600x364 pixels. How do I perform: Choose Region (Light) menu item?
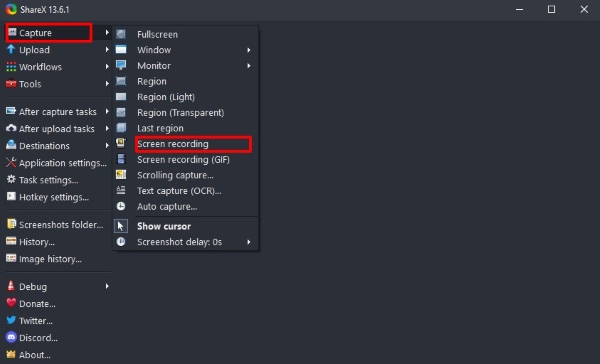coord(186,97)
